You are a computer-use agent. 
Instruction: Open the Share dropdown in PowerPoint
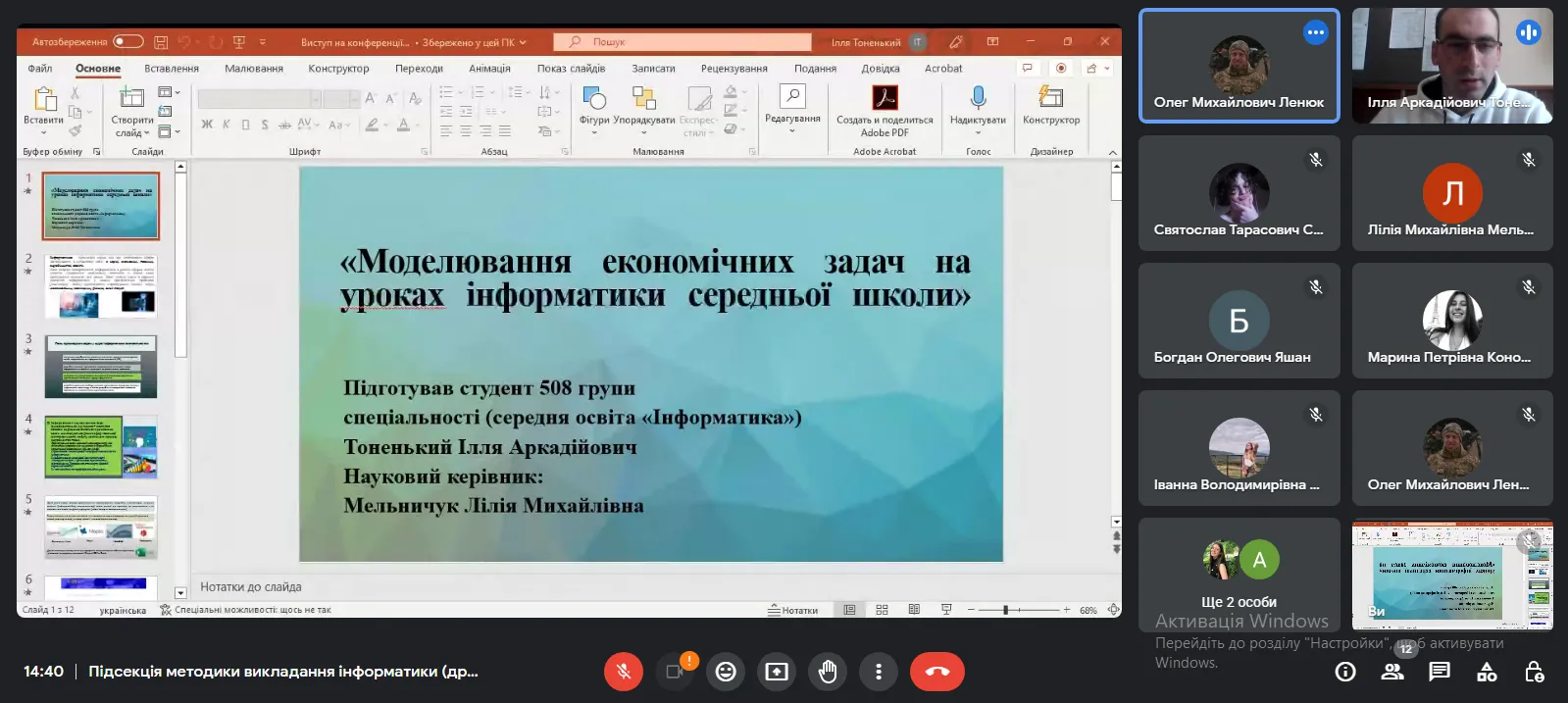point(1097,69)
